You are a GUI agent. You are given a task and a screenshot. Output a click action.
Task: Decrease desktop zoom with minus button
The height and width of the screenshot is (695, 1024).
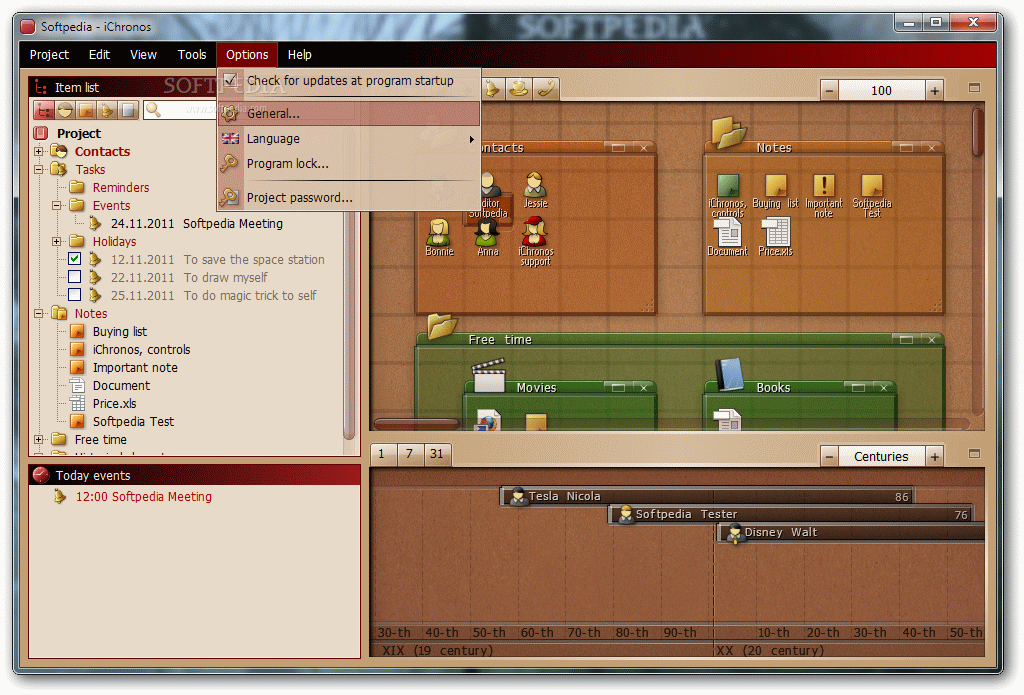pos(829,90)
